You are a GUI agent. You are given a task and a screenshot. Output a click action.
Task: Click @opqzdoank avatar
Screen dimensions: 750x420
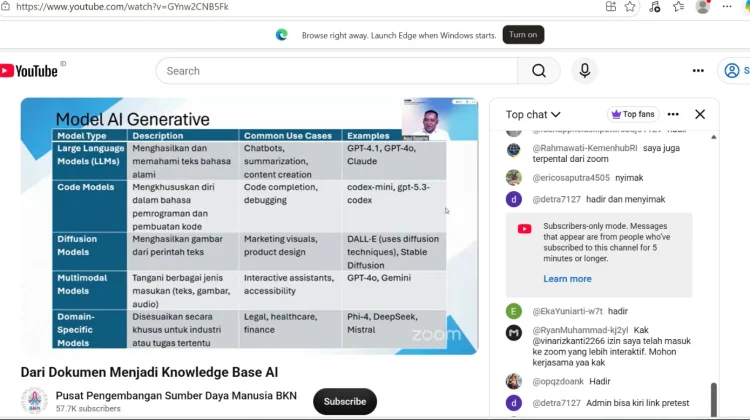(x=514, y=381)
